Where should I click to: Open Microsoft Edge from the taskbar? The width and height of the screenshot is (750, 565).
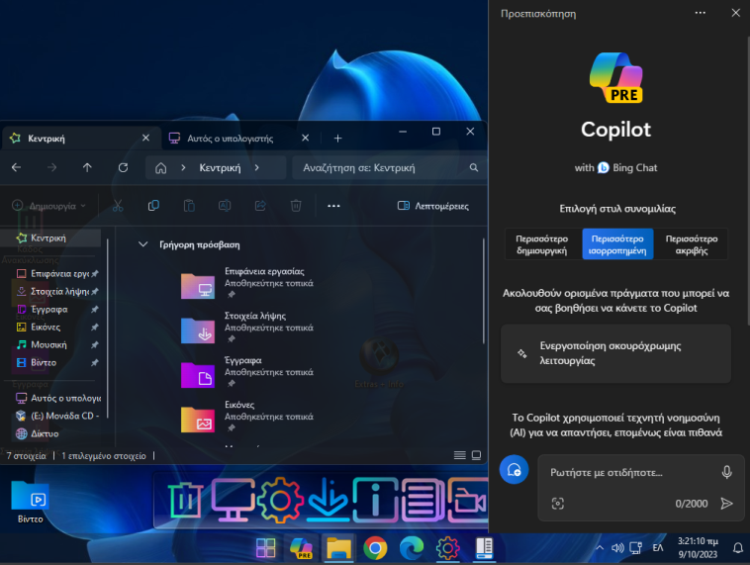pyautogui.click(x=411, y=548)
